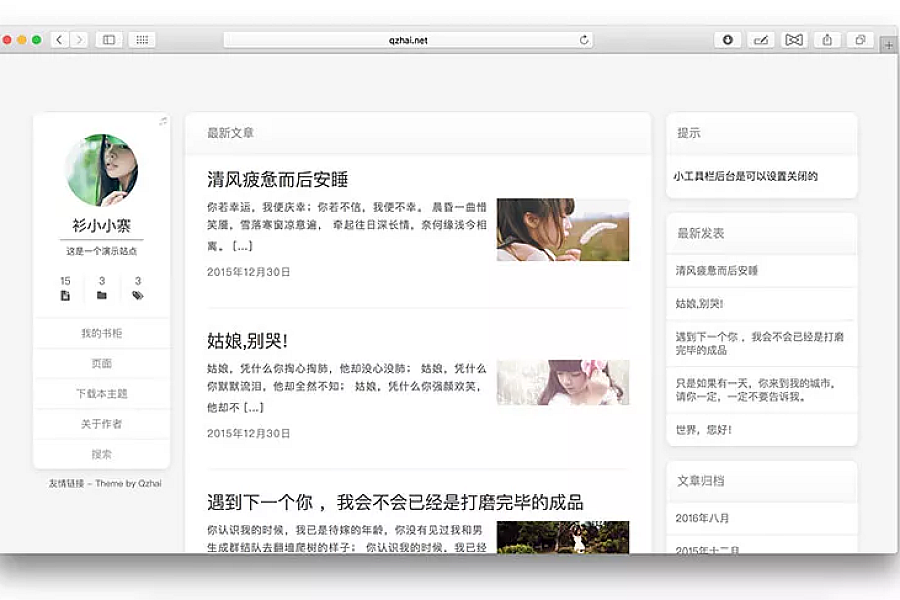Image resolution: width=900 pixels, height=600 pixels.
Task: Open 姑娘,别哭! in the 最新发表 list
Action: [699, 304]
